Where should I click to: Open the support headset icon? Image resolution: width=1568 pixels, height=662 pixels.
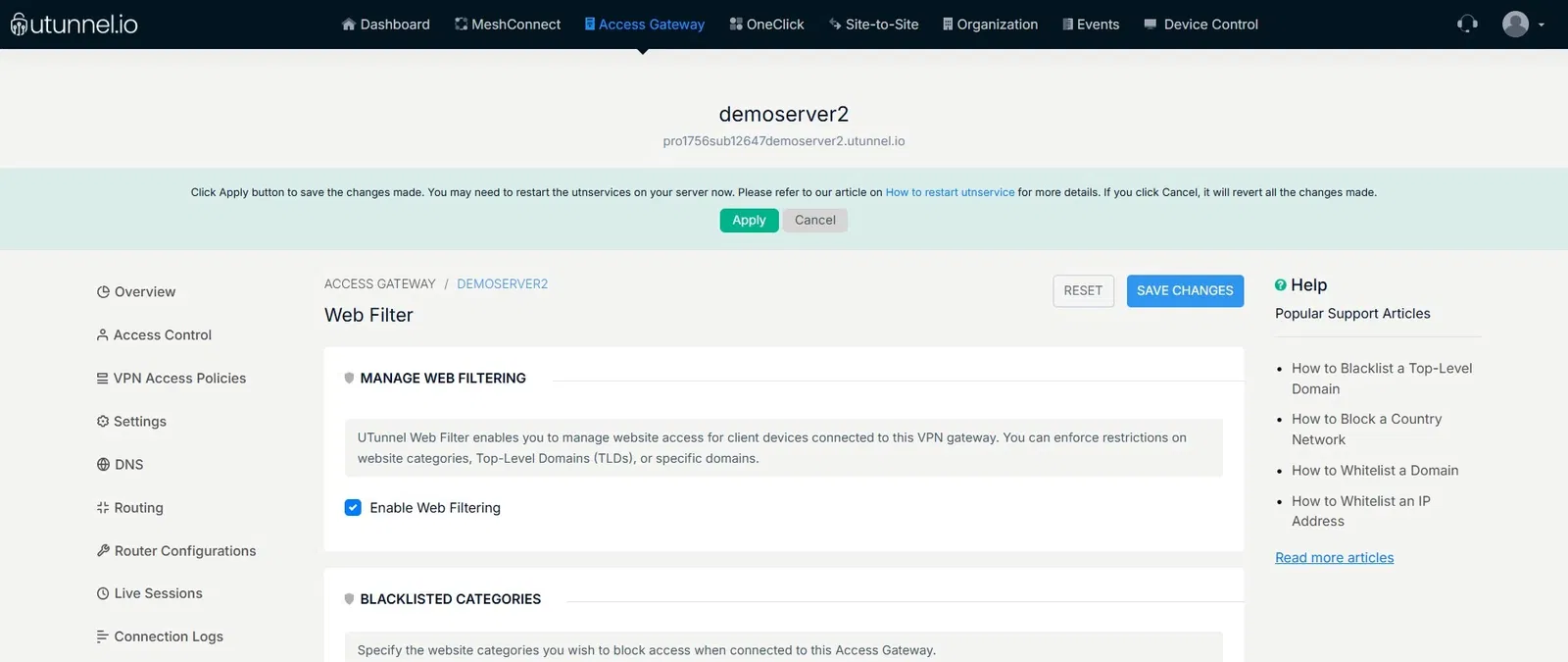tap(1467, 24)
